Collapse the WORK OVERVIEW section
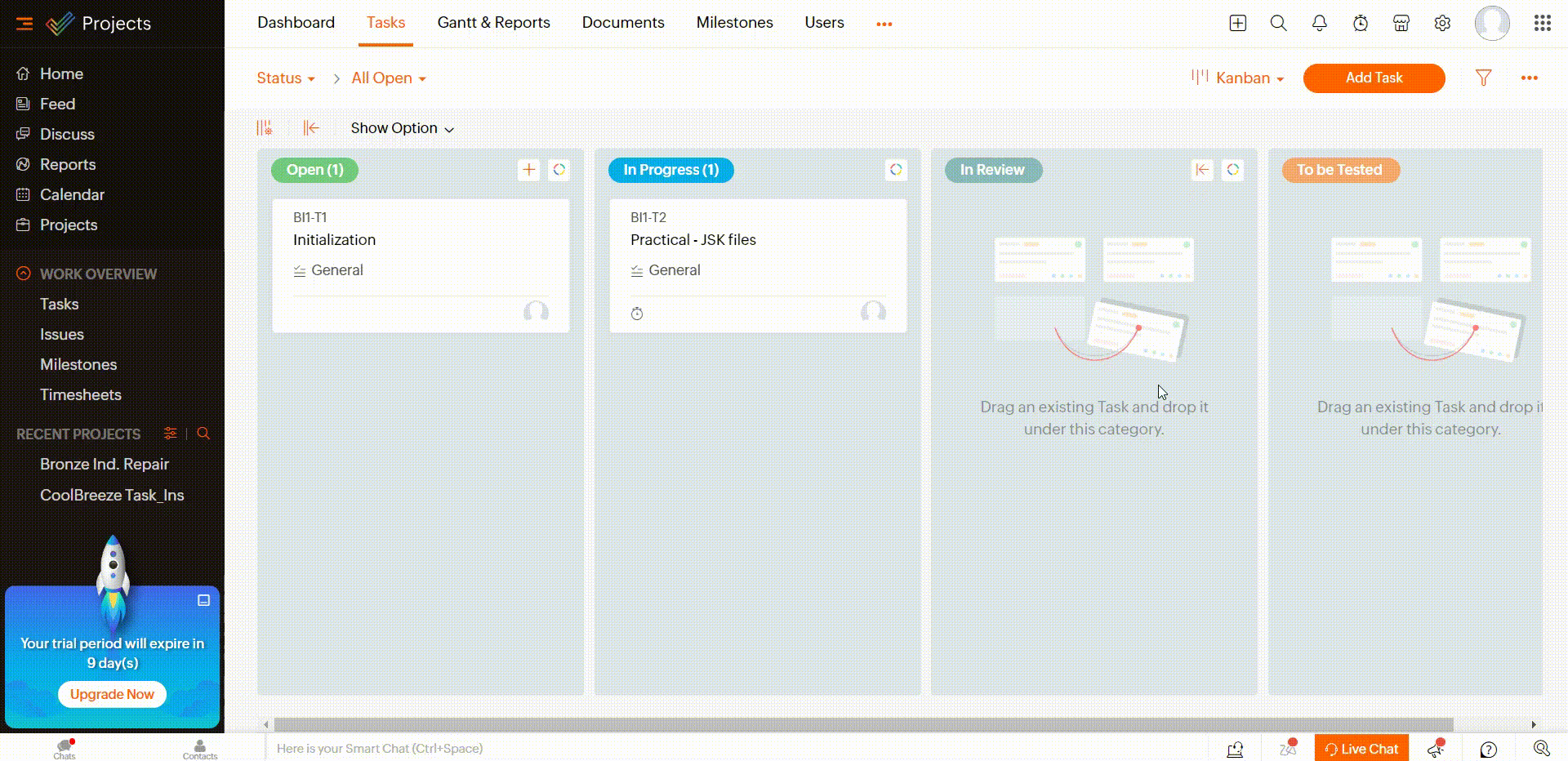The width and height of the screenshot is (1568, 761). pyautogui.click(x=24, y=274)
